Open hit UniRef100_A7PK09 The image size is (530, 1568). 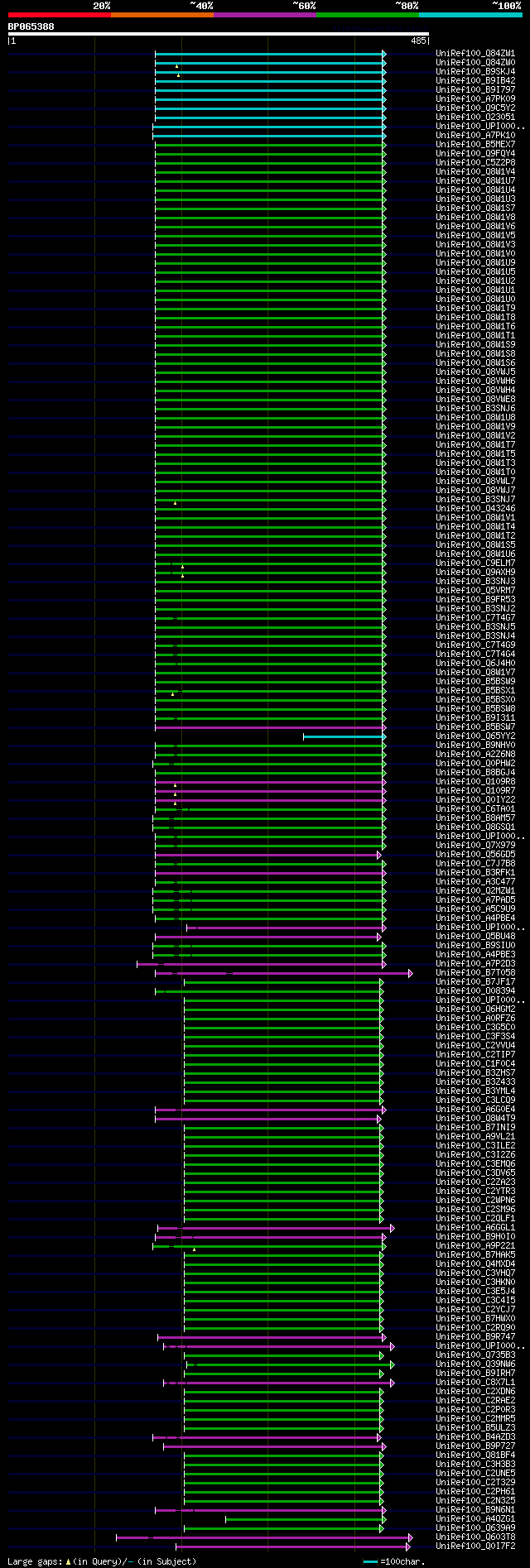475,99
